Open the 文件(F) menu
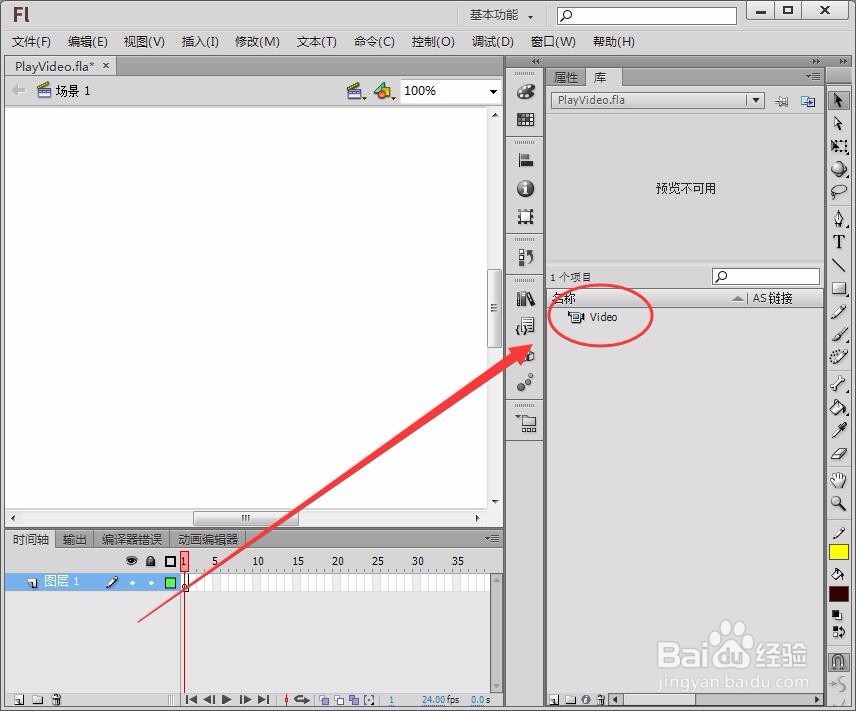 coord(31,42)
